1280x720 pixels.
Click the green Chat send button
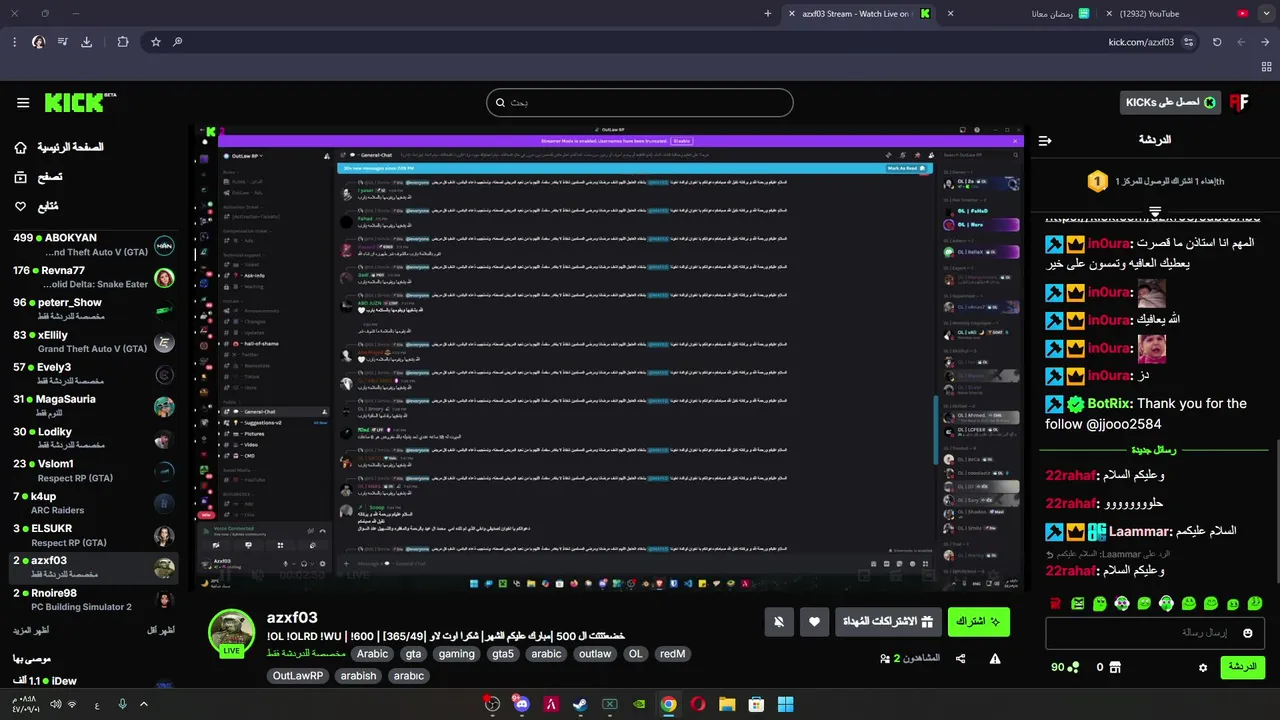pos(1242,667)
